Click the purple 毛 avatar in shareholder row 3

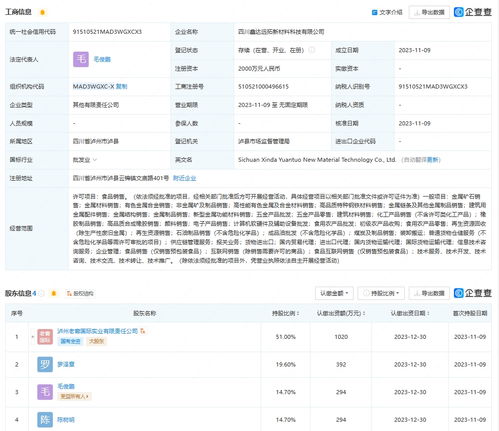[x=45, y=392]
